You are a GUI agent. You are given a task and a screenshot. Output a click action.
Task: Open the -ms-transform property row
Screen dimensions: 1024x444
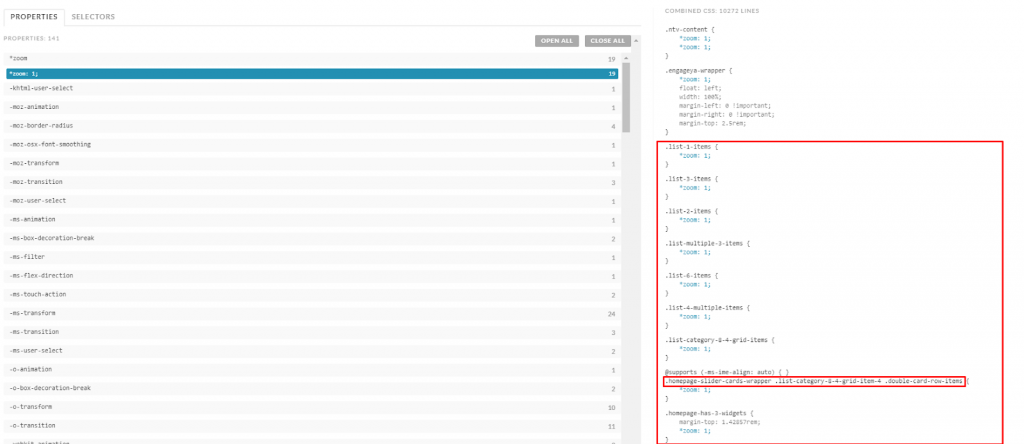click(311, 313)
